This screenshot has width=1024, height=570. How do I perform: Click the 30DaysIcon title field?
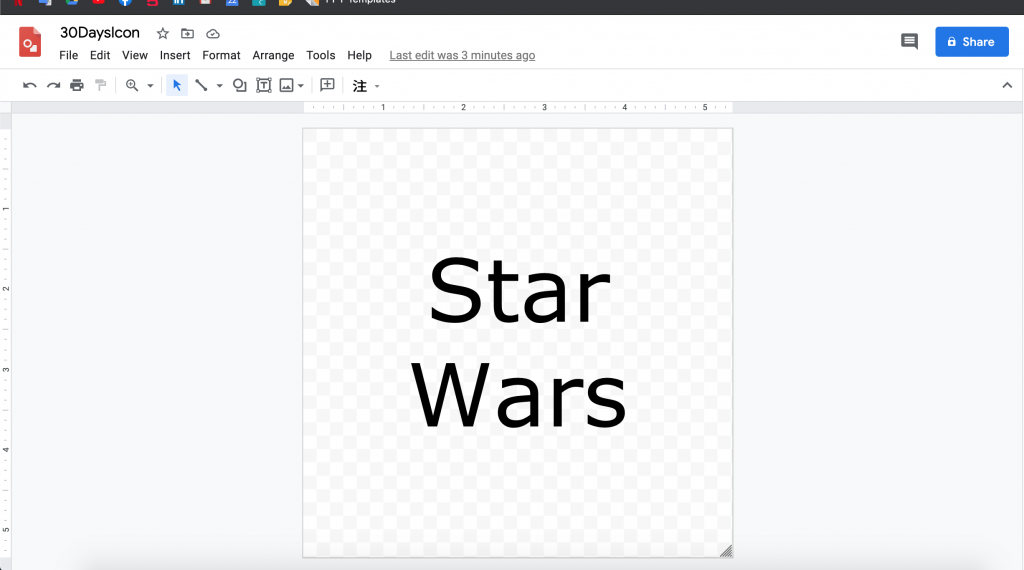tap(100, 33)
